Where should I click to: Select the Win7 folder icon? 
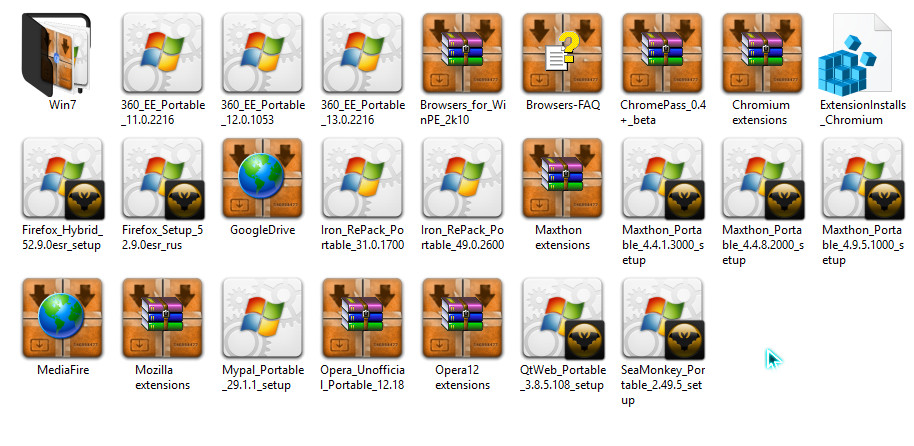click(x=62, y=52)
